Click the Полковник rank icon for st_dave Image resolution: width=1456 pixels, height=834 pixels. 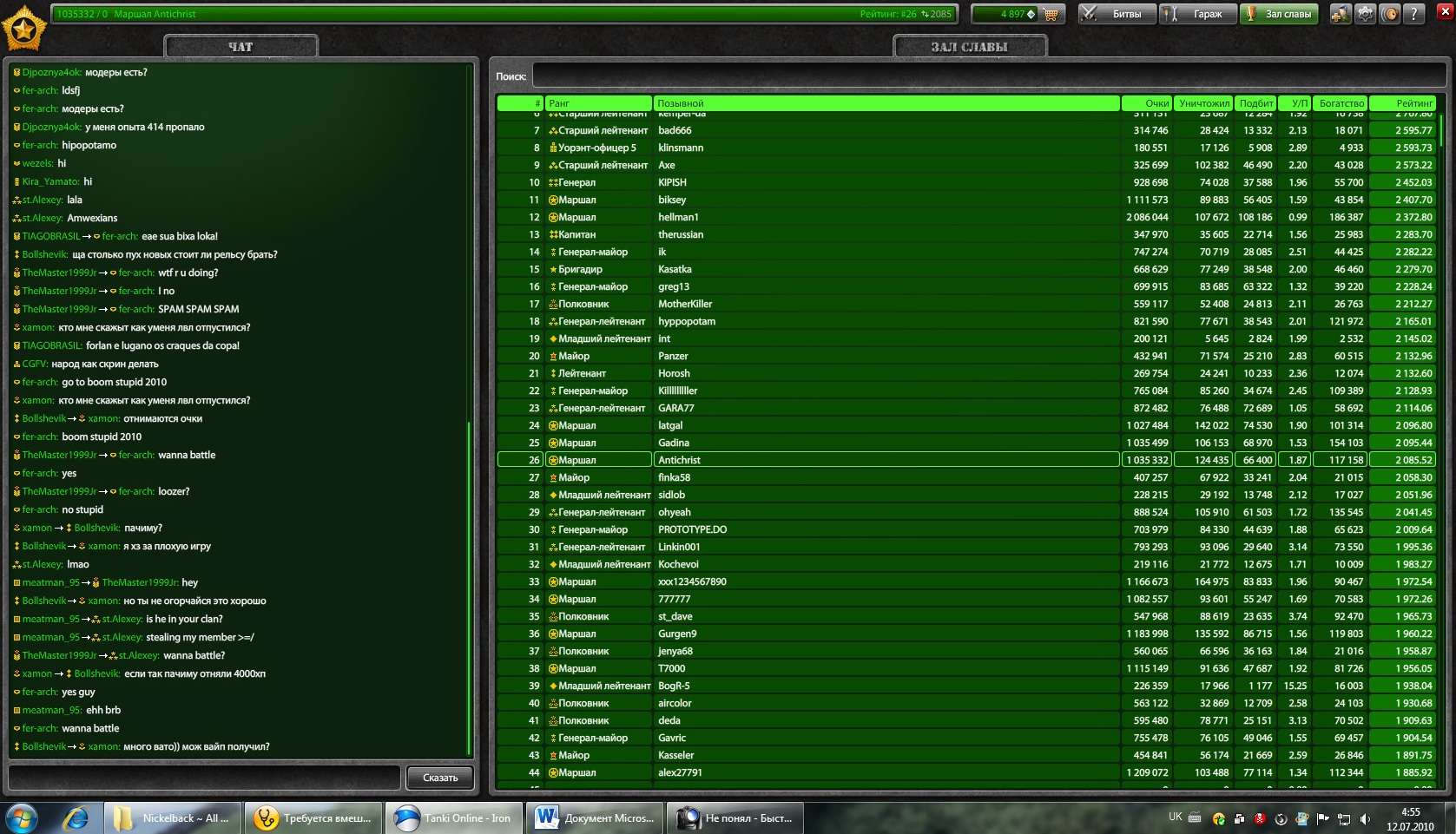pyautogui.click(x=553, y=616)
